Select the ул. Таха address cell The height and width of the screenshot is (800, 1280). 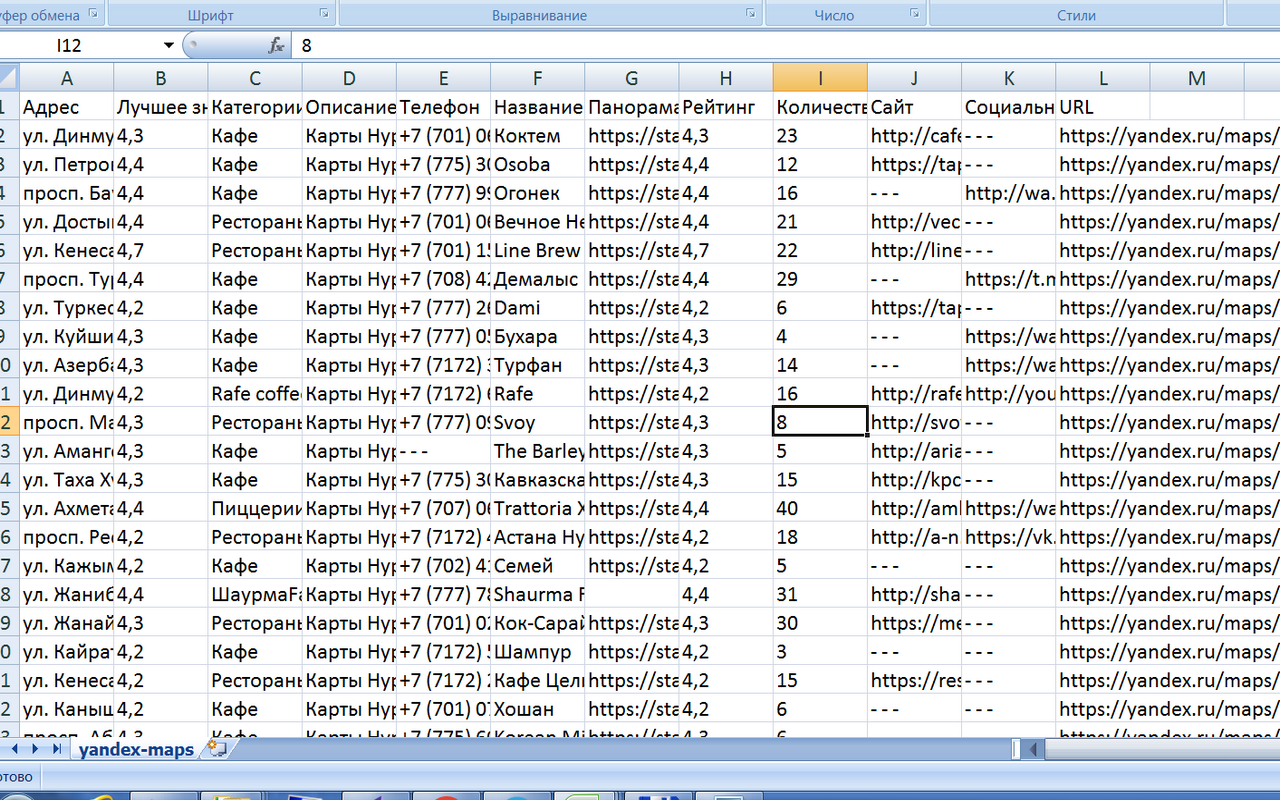[67, 480]
